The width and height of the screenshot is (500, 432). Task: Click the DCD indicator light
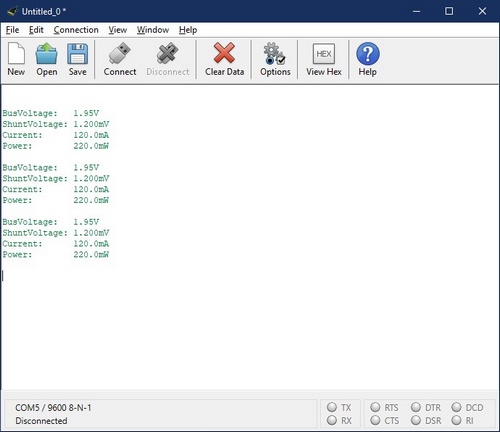(x=456, y=407)
